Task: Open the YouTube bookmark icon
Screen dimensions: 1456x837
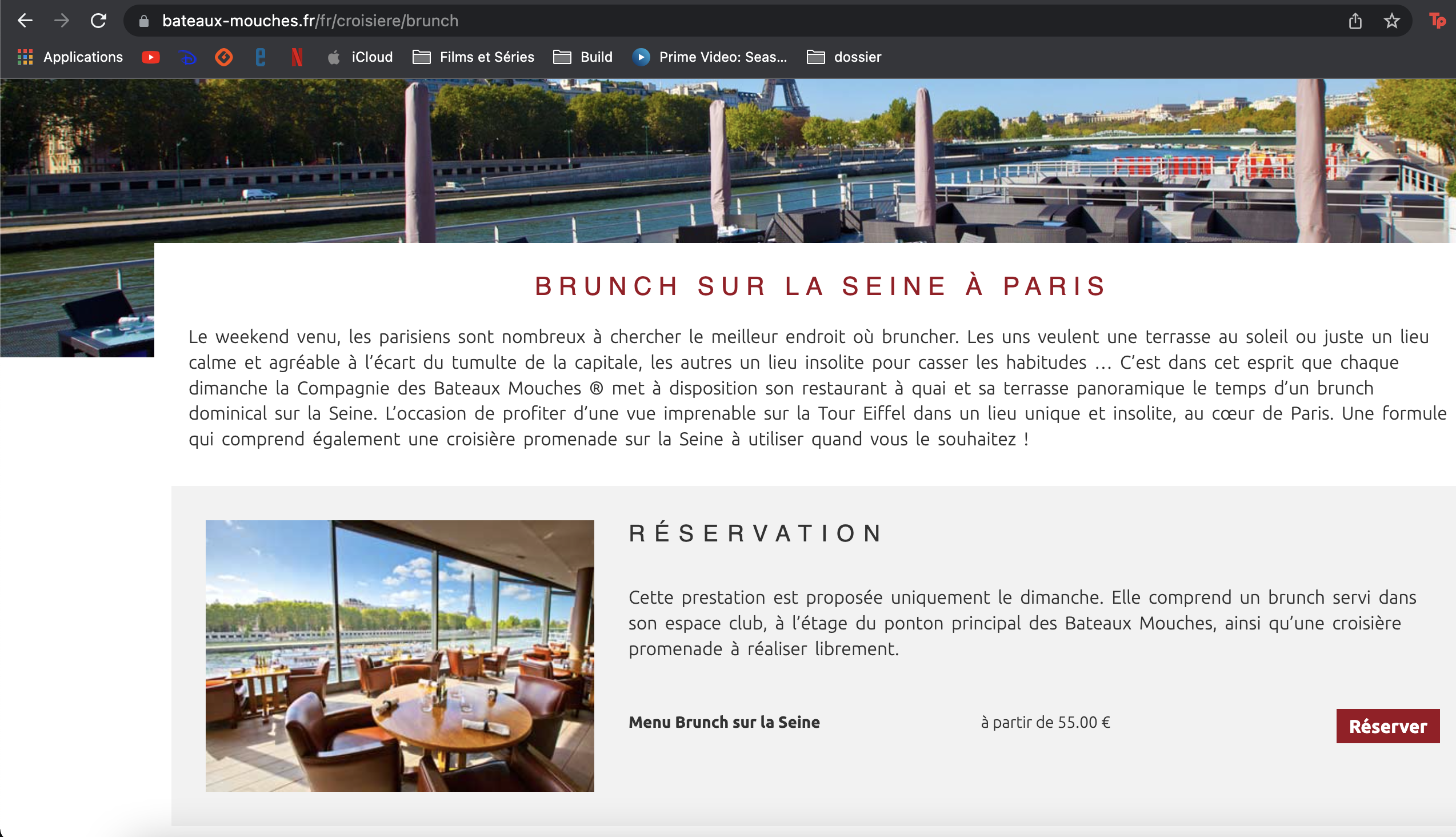Action: pos(150,57)
